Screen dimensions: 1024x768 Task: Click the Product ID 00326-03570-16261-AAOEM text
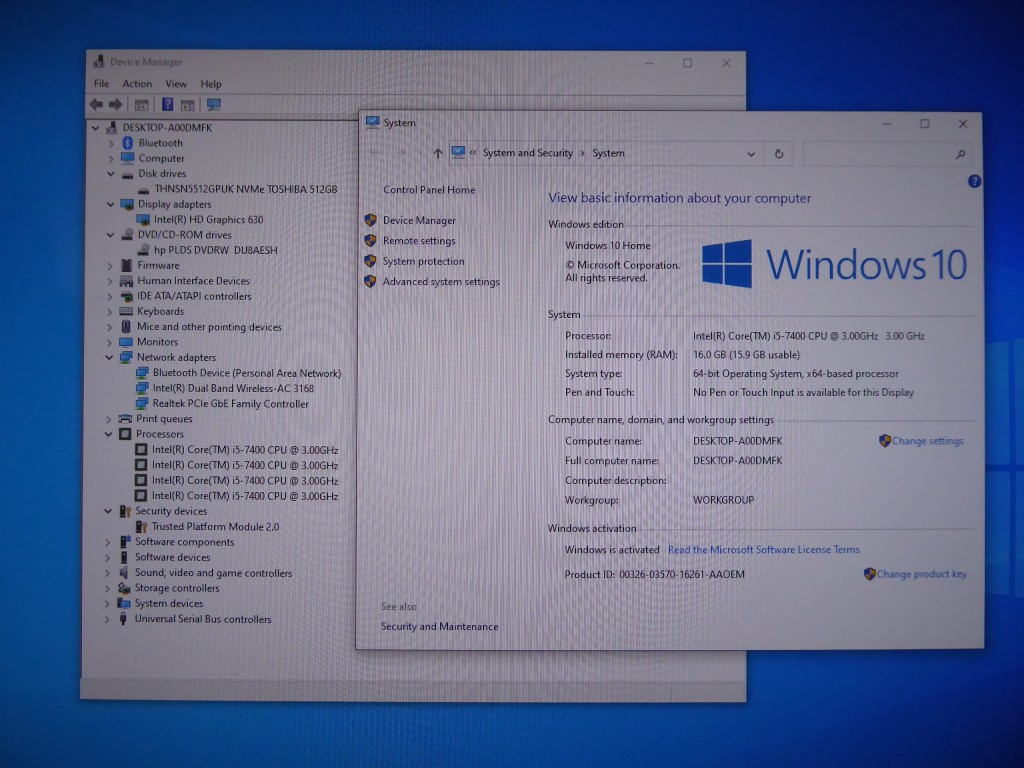[x=654, y=575]
